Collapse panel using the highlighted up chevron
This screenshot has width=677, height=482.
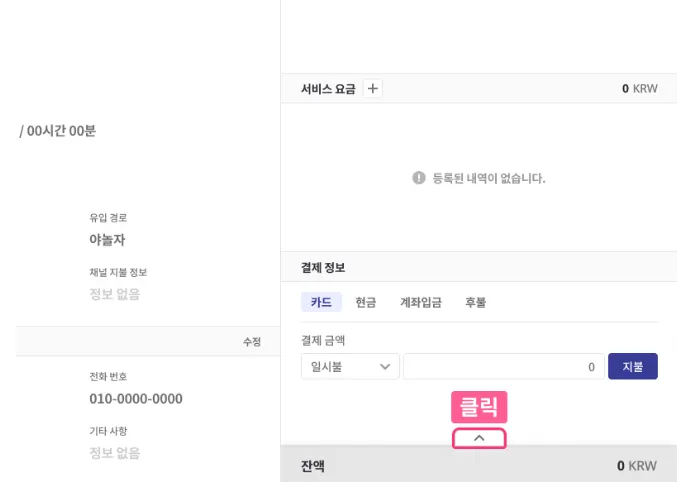479,438
